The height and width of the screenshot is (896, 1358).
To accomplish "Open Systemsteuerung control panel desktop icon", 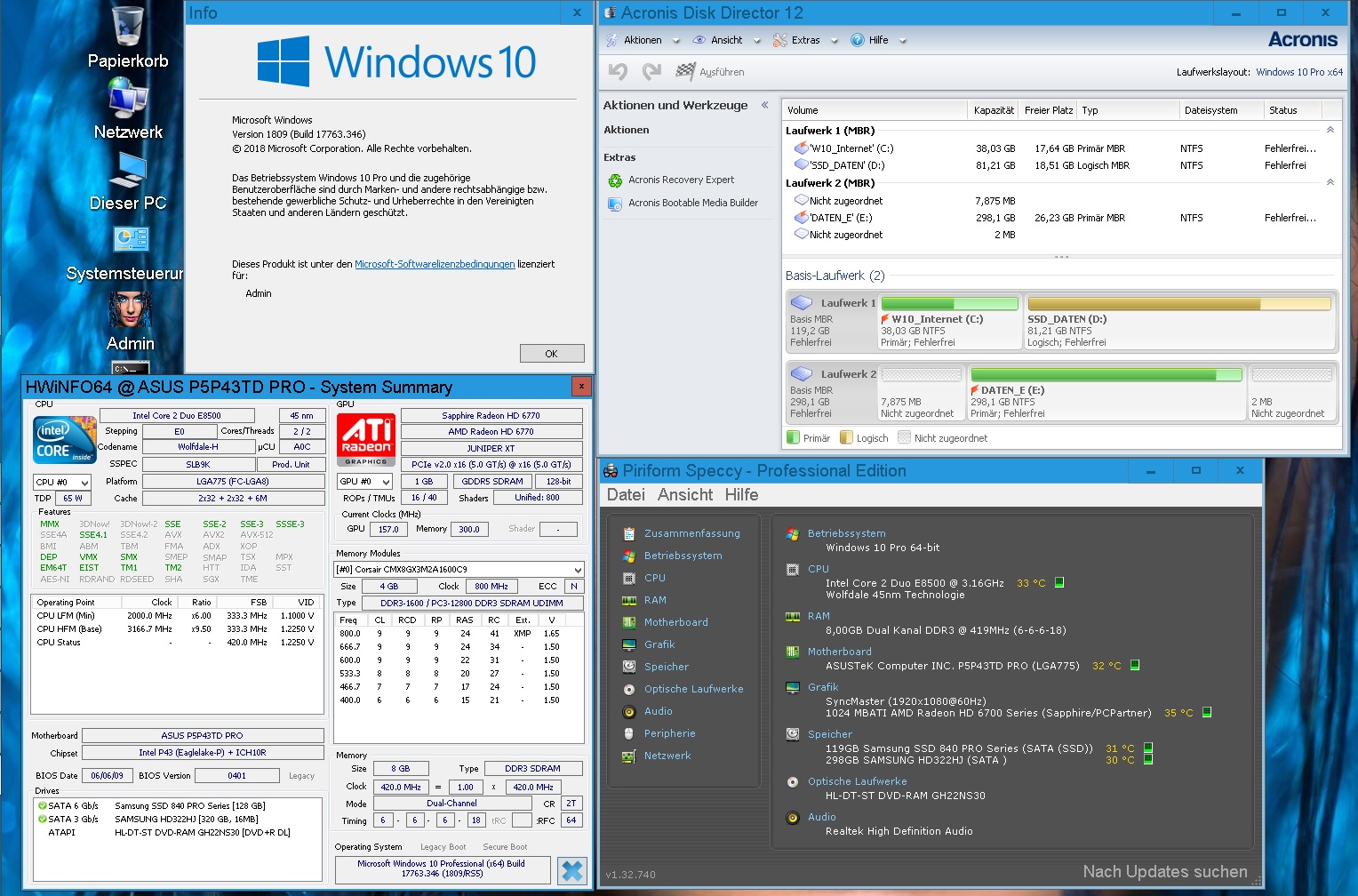I will 128,252.
